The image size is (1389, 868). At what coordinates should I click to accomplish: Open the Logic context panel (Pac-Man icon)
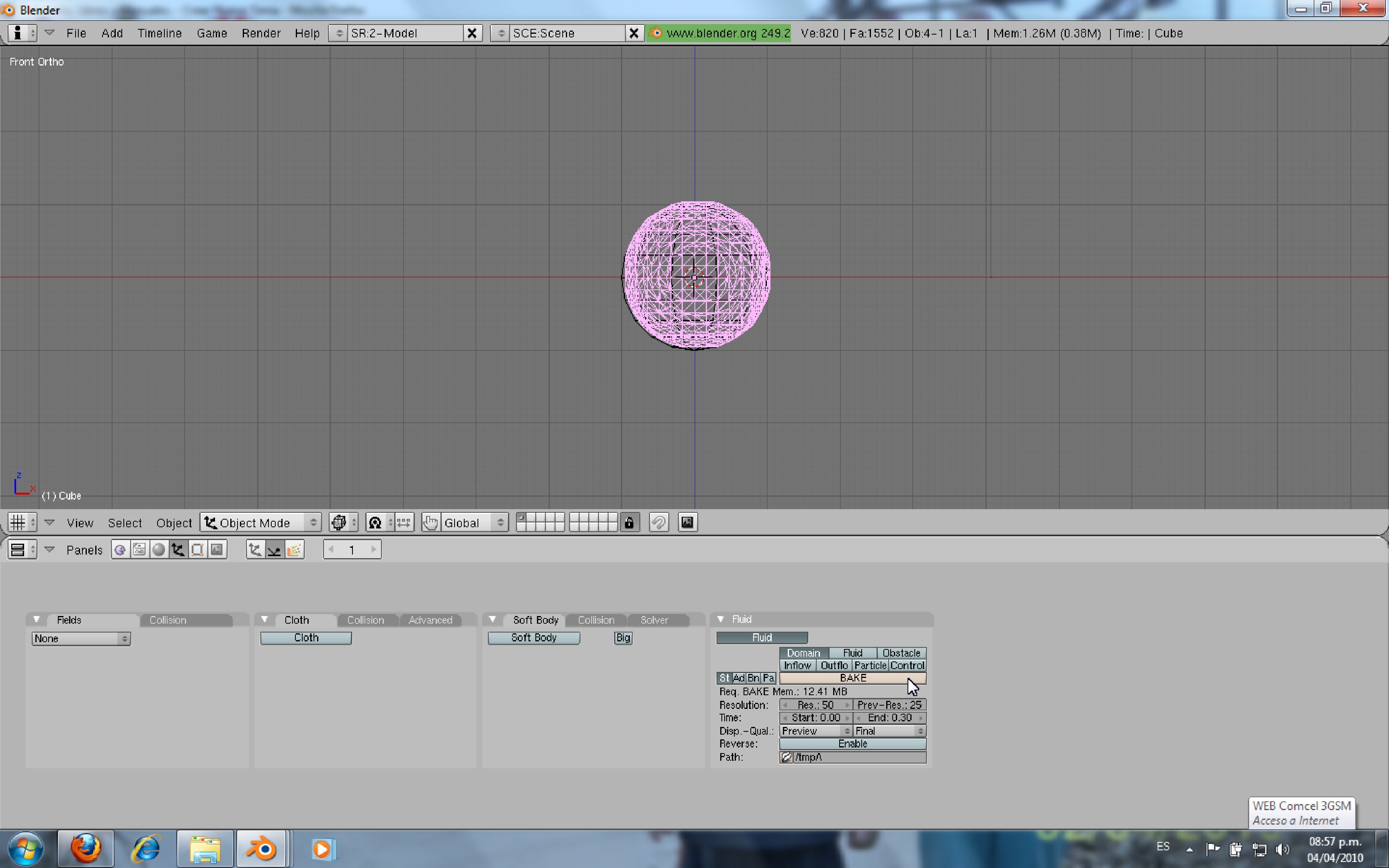pos(120,550)
